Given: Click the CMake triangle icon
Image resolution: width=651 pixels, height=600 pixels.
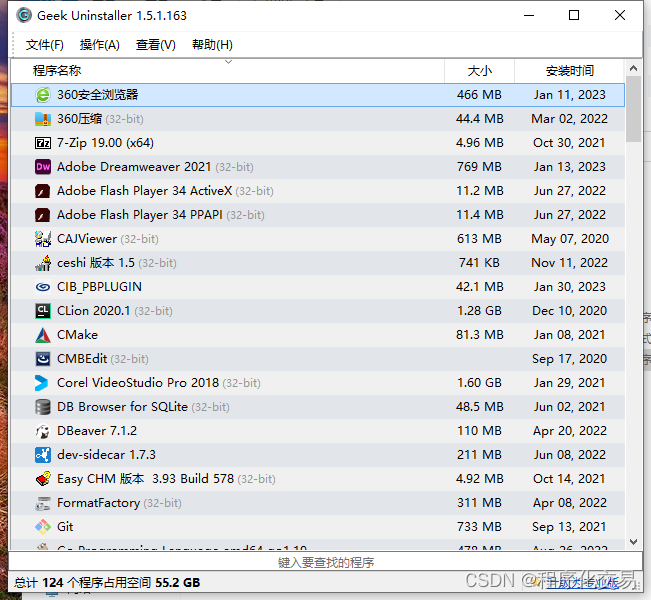Looking at the screenshot, I should pyautogui.click(x=43, y=335).
